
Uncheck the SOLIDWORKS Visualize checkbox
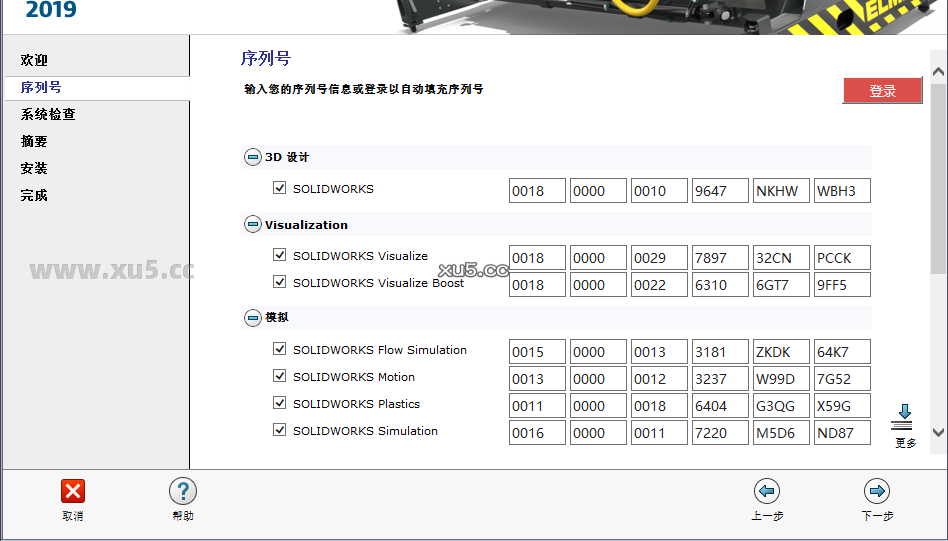tap(280, 255)
